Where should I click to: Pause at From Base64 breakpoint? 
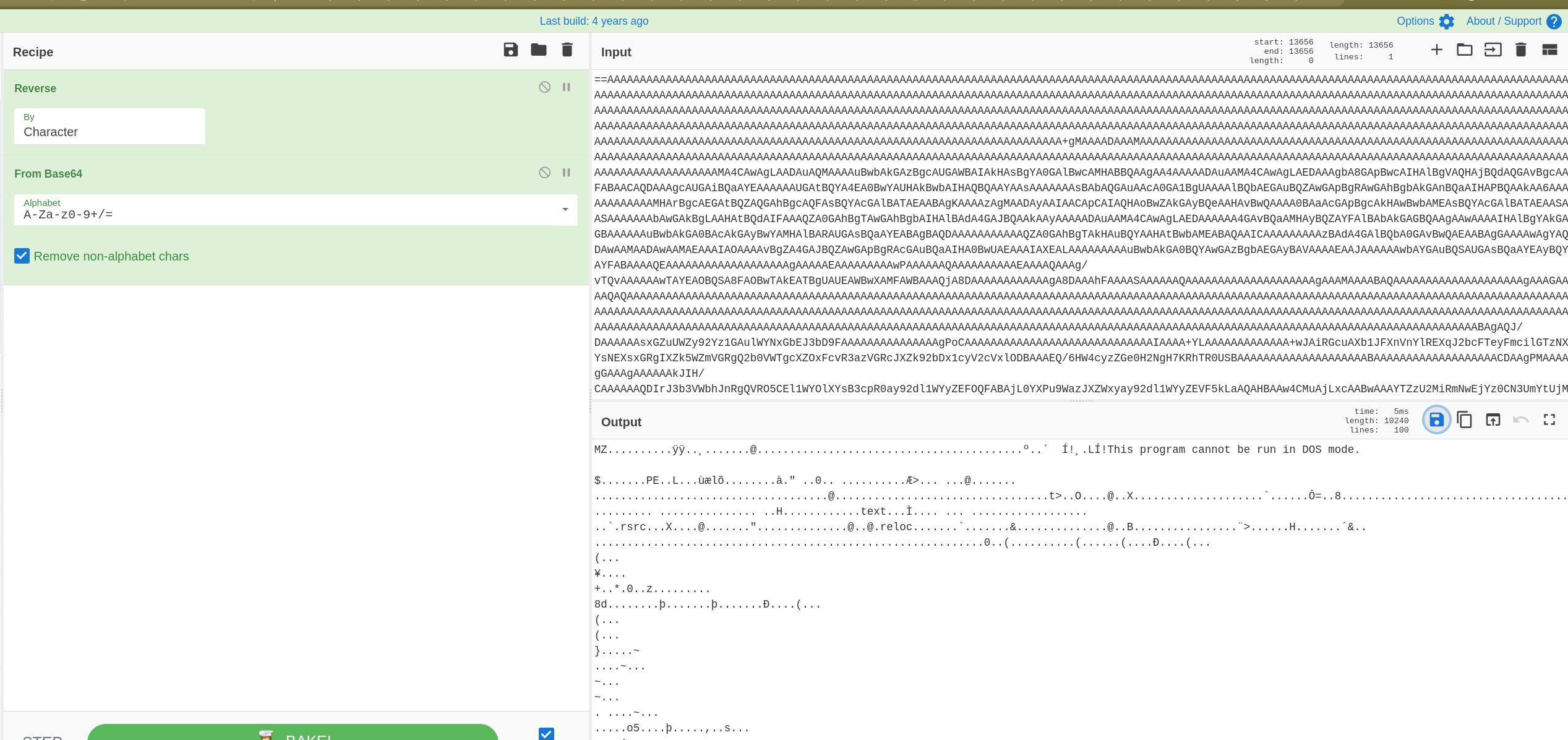(x=566, y=173)
